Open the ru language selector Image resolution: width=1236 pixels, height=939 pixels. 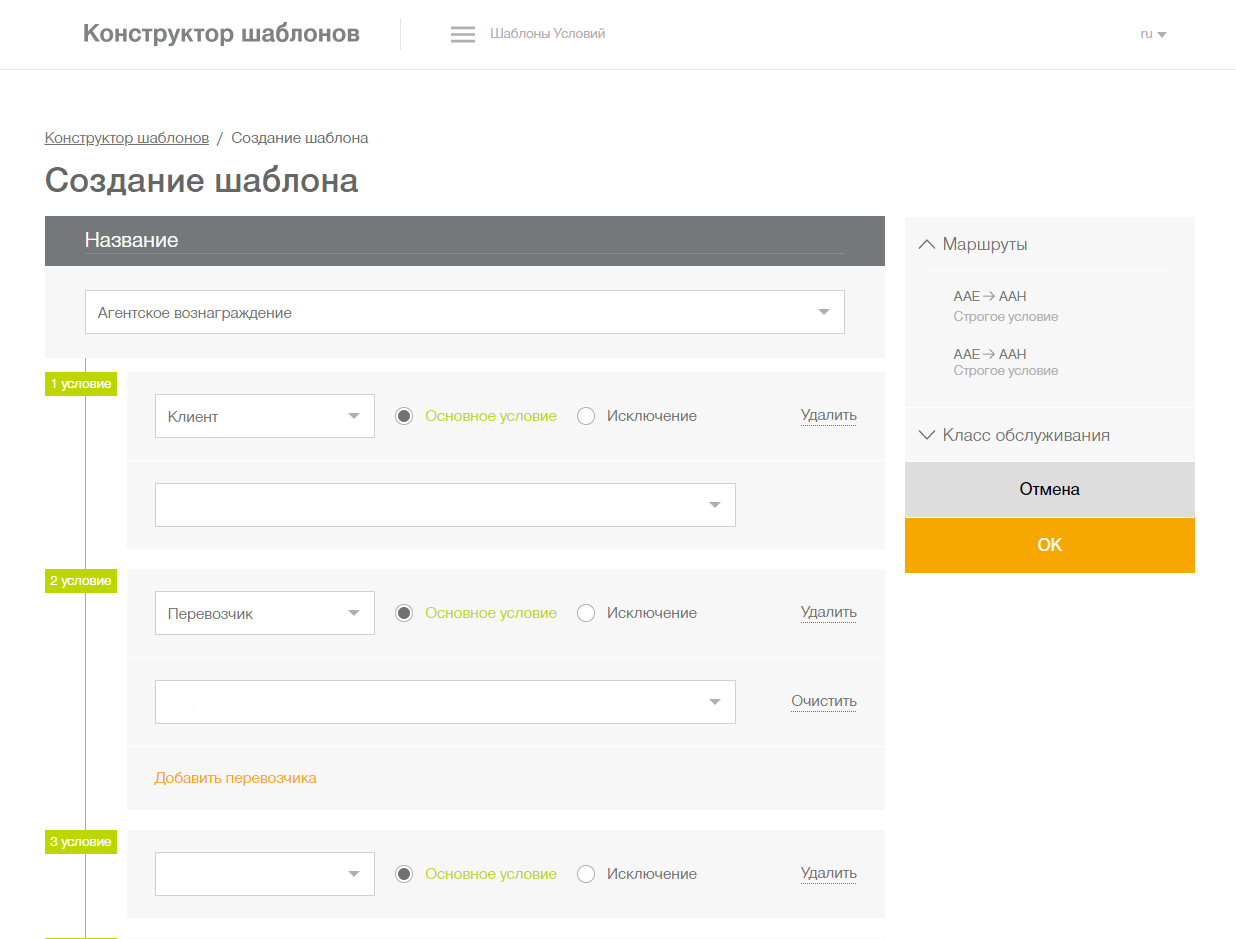[1153, 34]
